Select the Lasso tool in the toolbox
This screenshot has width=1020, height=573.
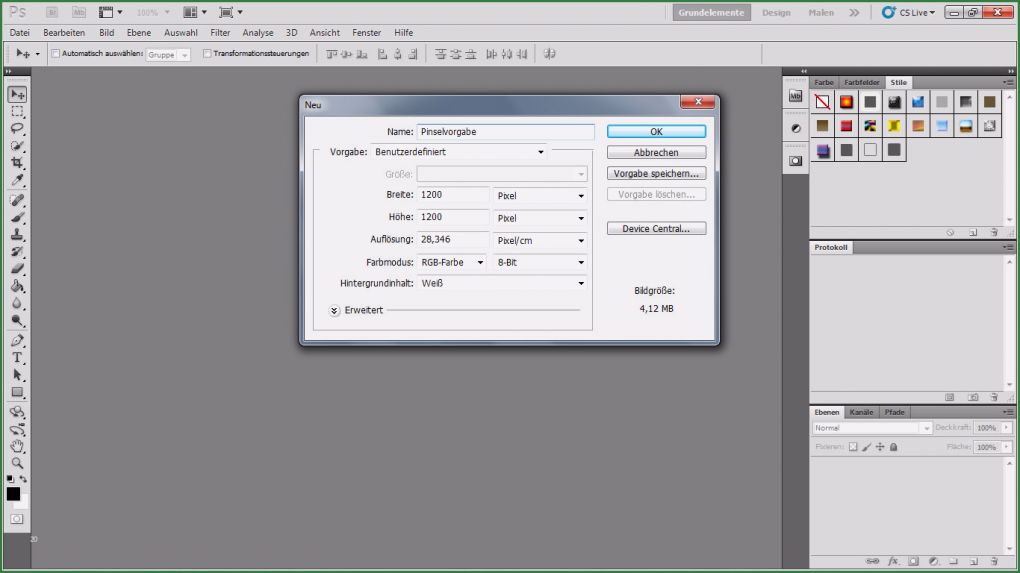17,128
